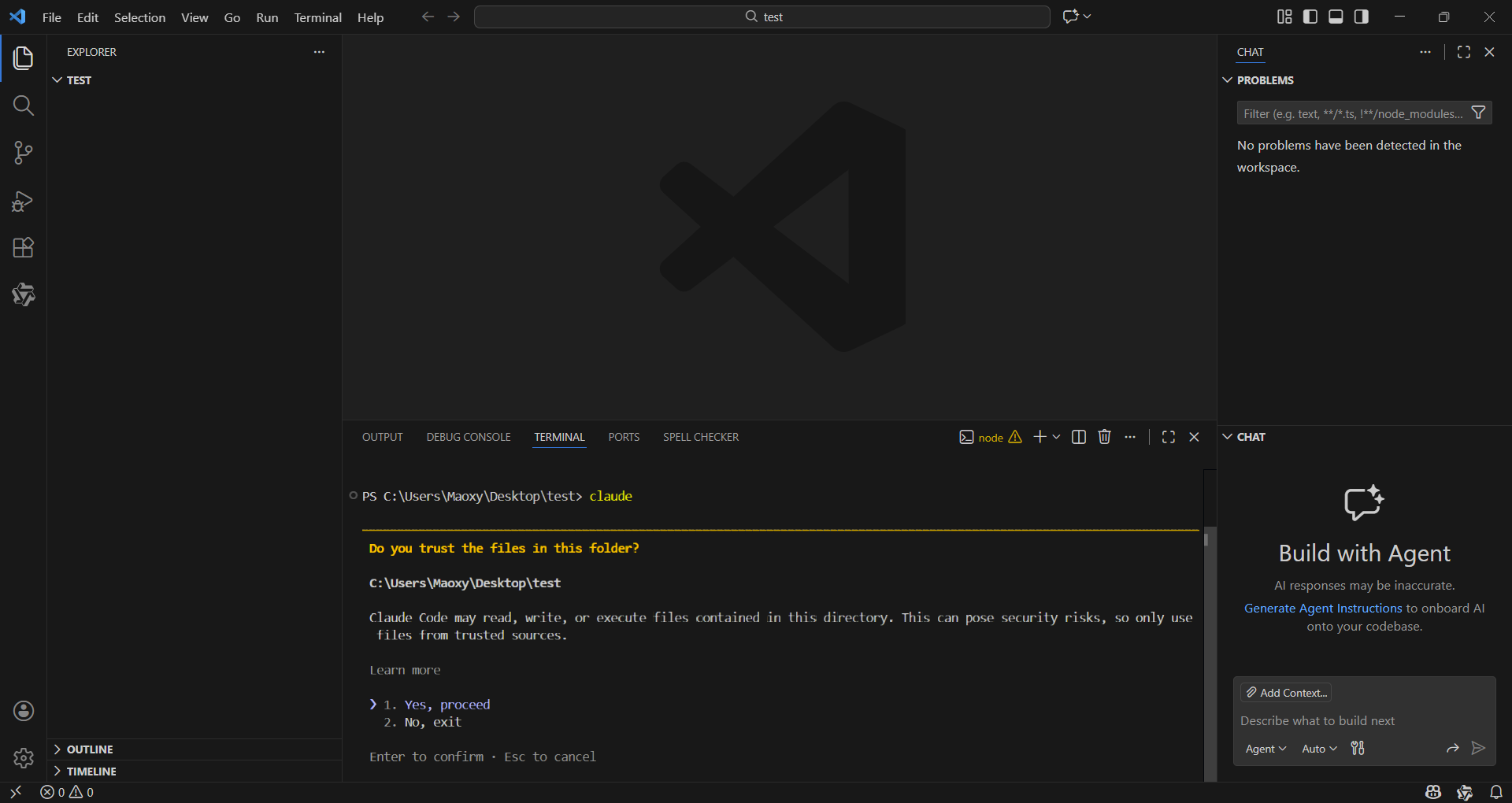
Task: Open the Search view in activity bar
Action: (24, 105)
